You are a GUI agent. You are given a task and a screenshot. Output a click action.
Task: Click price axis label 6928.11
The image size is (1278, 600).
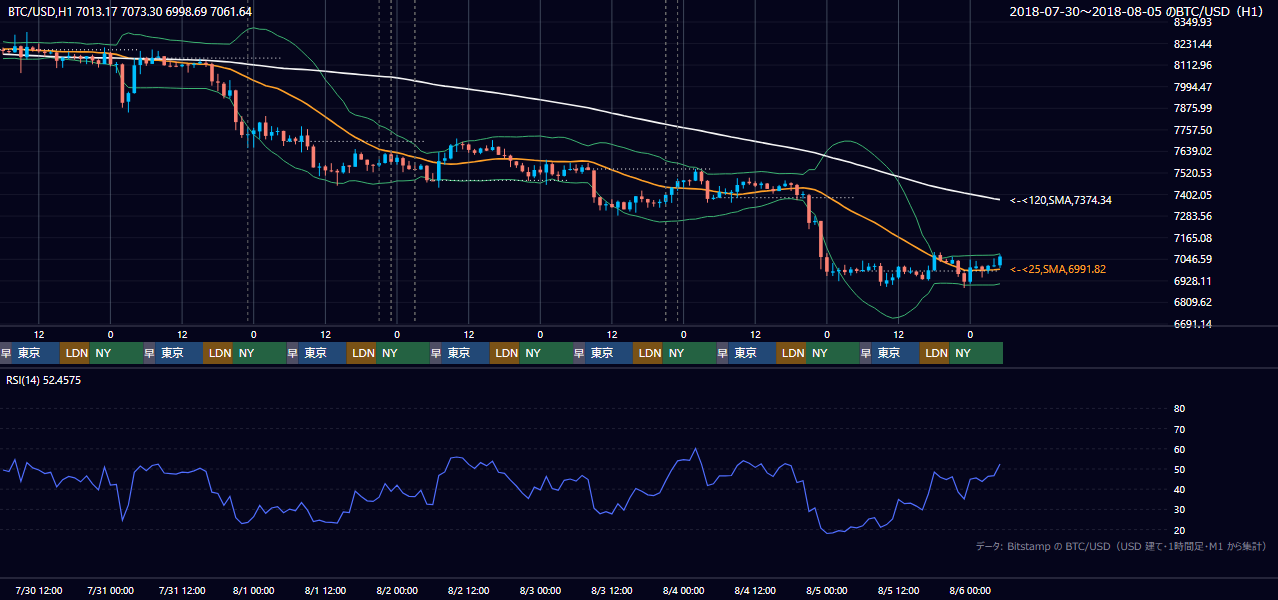[x=1193, y=281]
